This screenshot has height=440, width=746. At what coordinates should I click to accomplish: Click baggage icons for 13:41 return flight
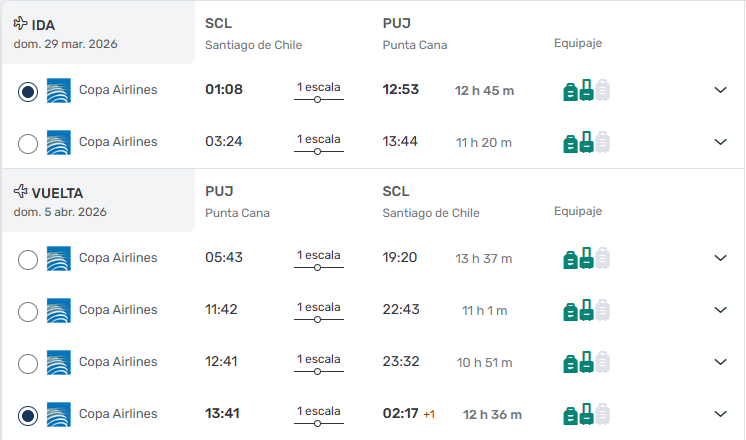coord(586,414)
